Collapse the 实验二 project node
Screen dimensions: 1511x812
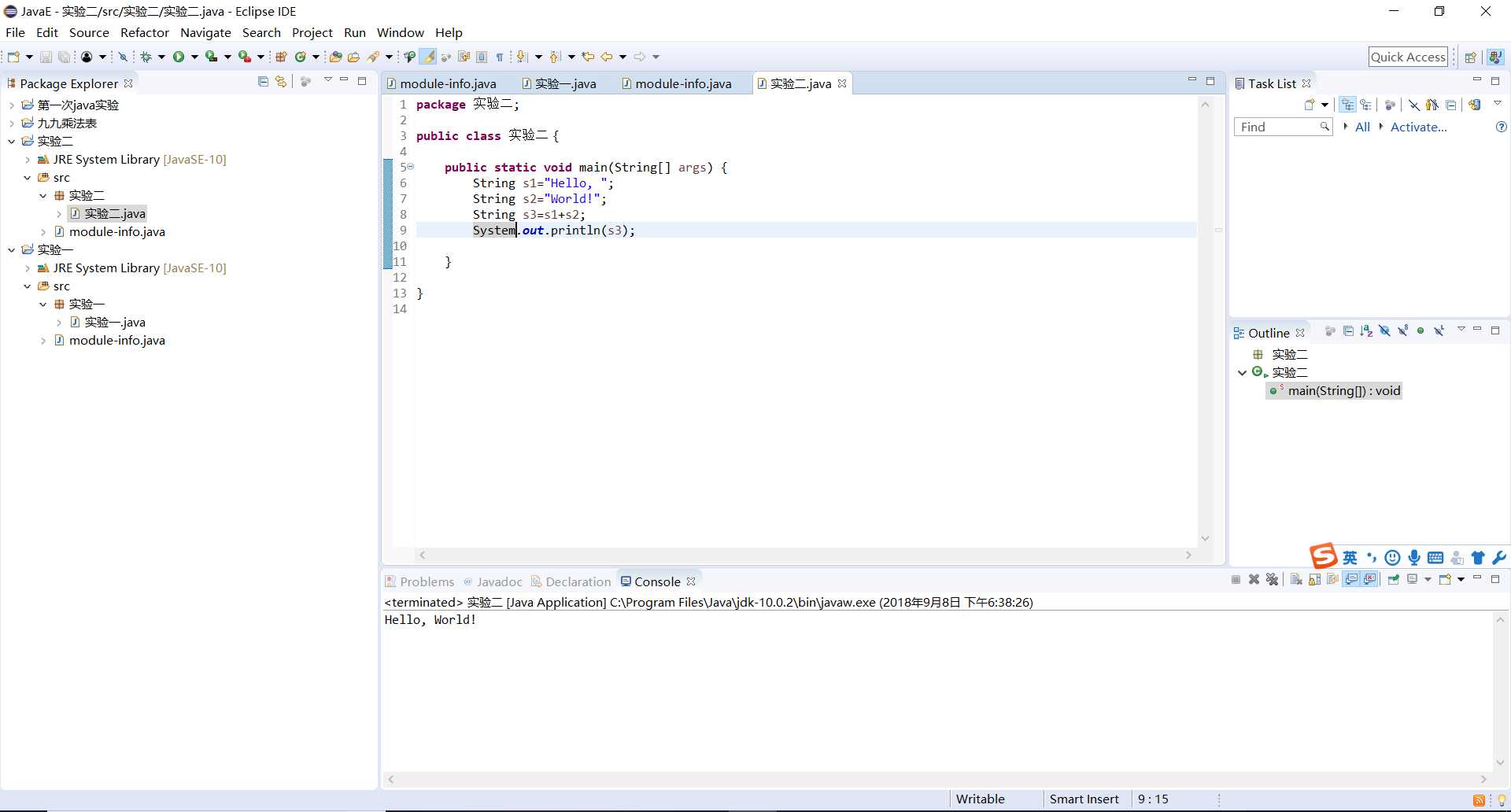pyautogui.click(x=12, y=141)
